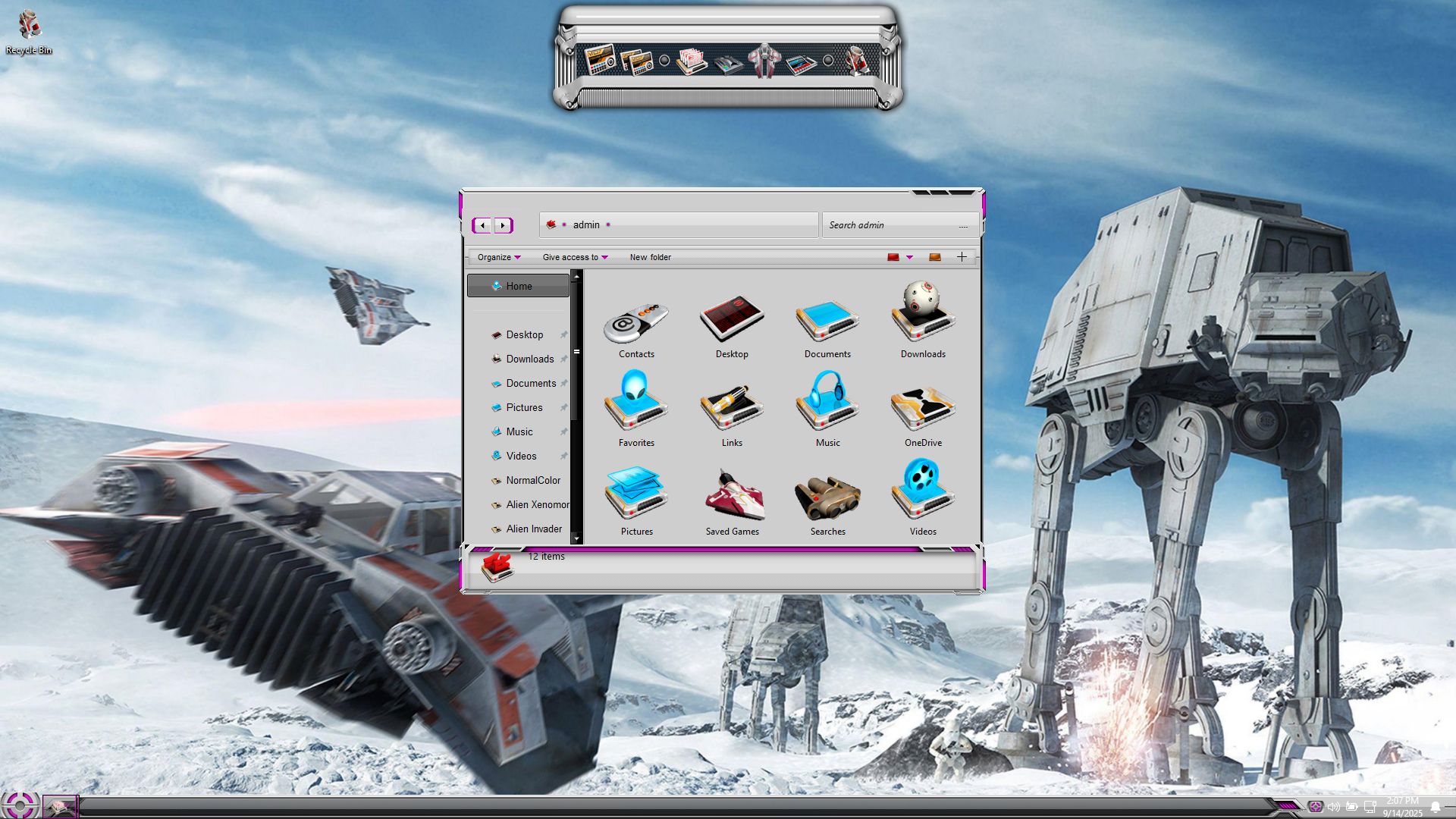The image size is (1456, 819).
Task: Click the admin address bar breadcrumb
Action: [586, 224]
